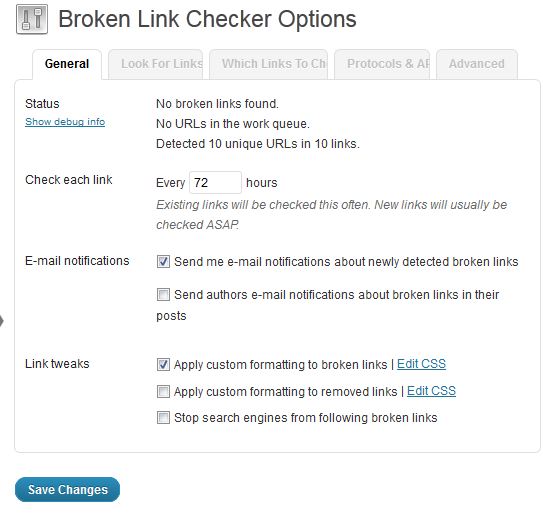Enable Stop search engines from following broken links
The height and width of the screenshot is (523, 543).
coord(163,418)
